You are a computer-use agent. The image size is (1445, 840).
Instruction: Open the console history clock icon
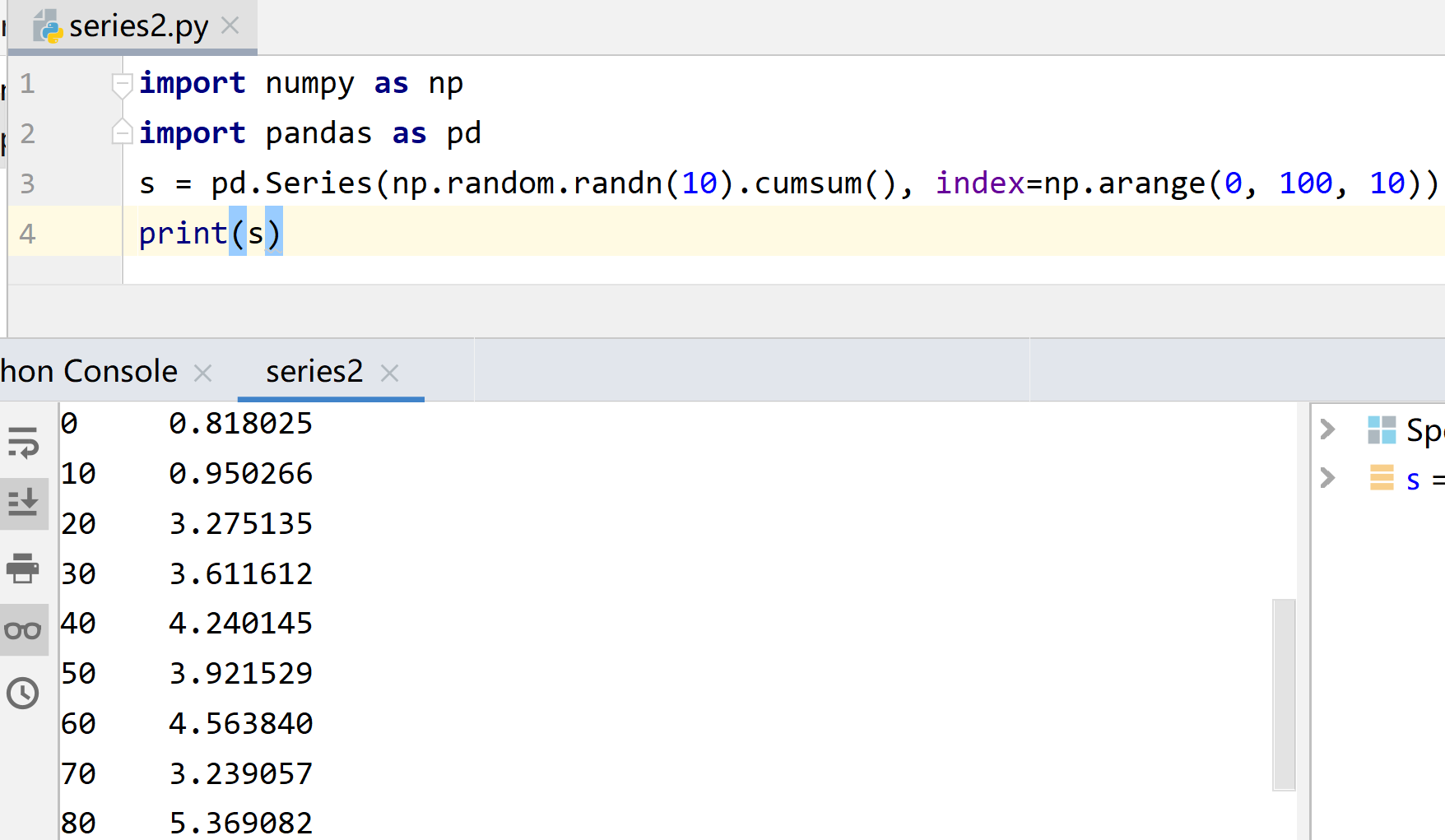click(25, 694)
